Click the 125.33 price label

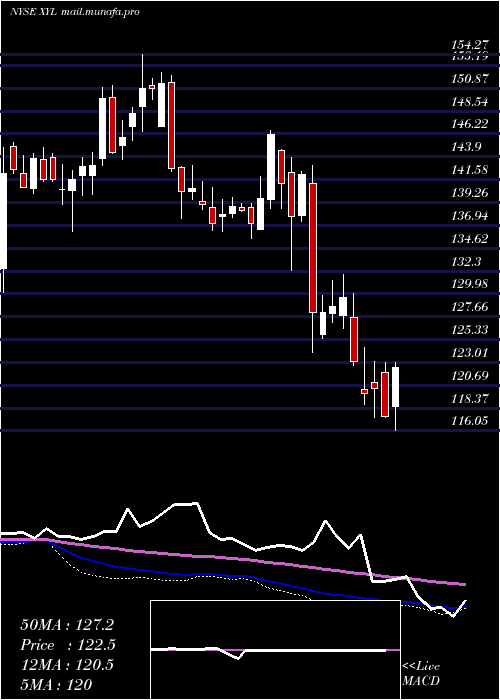[469, 331]
